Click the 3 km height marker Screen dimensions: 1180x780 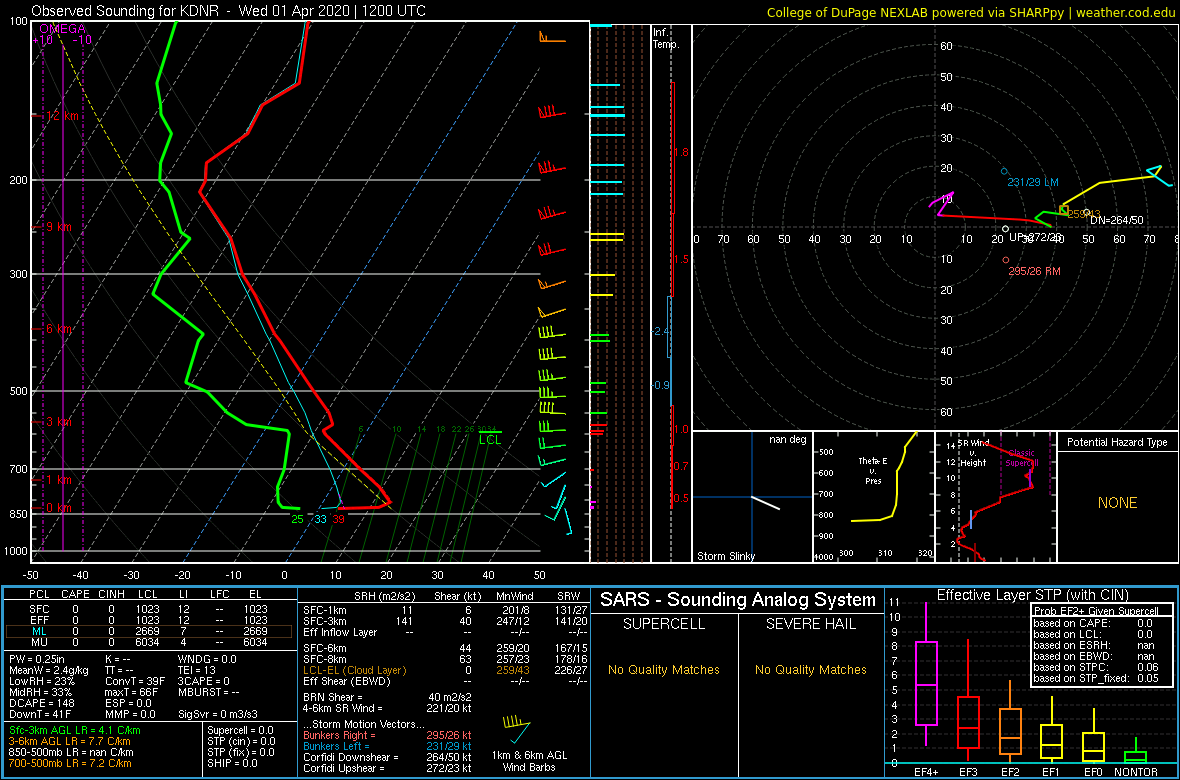[x=58, y=422]
